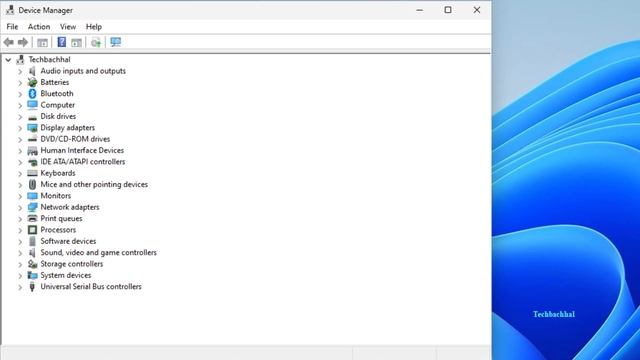Screen dimensions: 640x360
Task: Click the Forward arrow toolbar icon
Action: pos(23,42)
